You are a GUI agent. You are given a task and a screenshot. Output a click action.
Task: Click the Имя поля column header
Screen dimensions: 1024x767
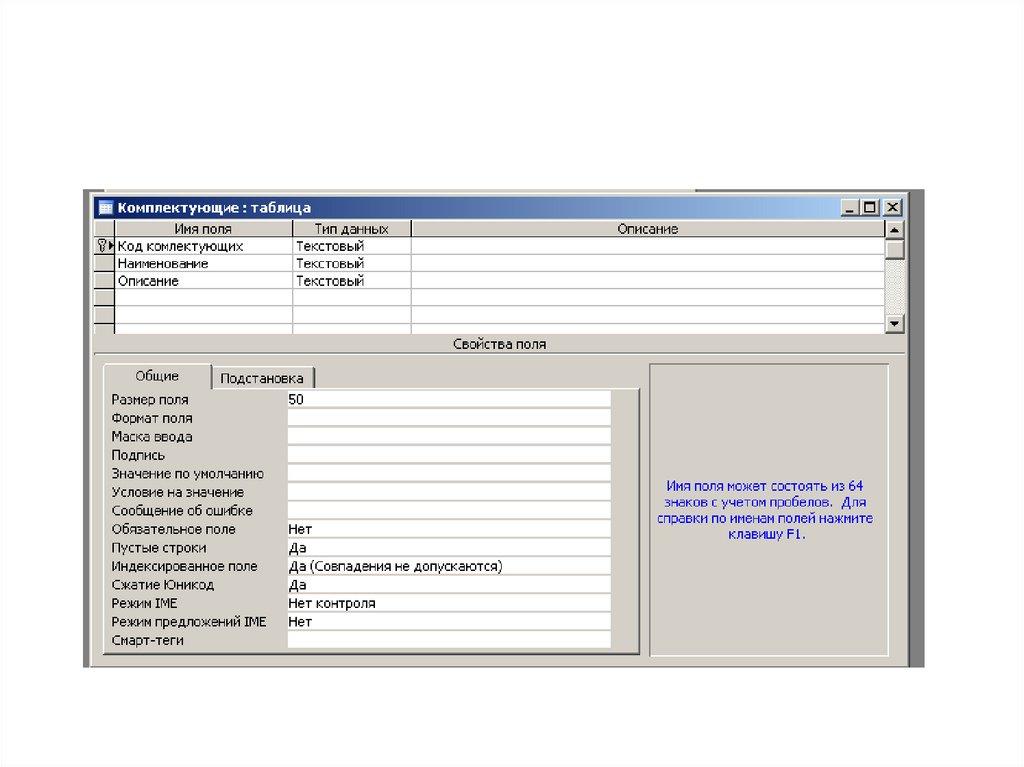click(203, 229)
